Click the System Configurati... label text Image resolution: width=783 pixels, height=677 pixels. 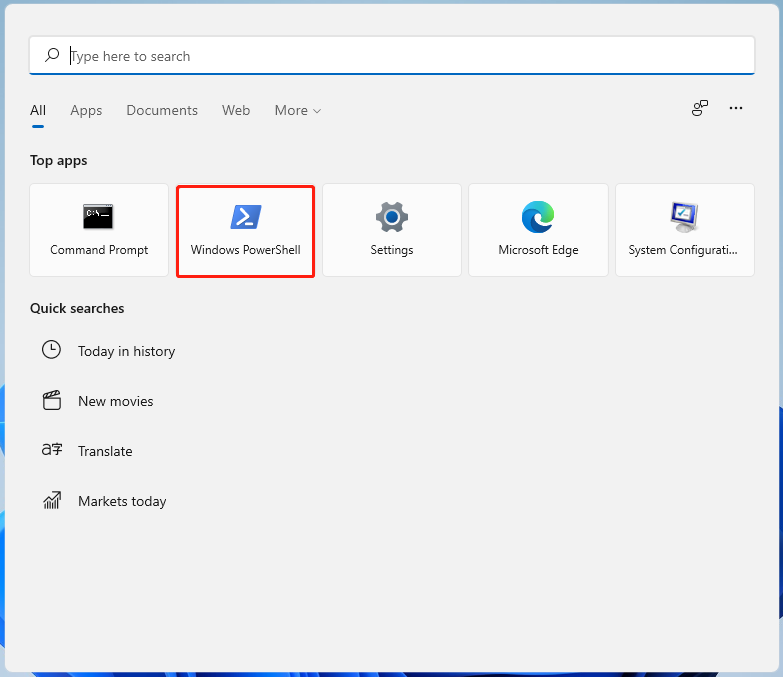click(683, 250)
